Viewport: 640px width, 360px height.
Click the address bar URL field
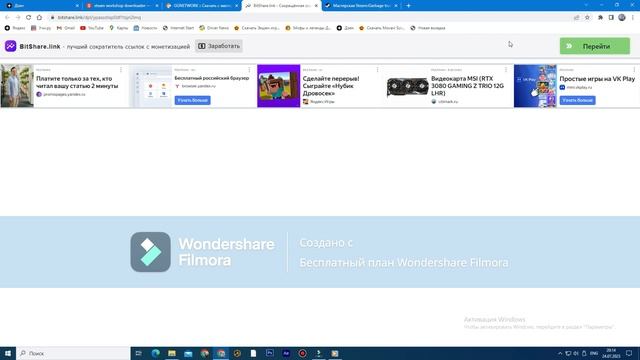click(x=310, y=18)
